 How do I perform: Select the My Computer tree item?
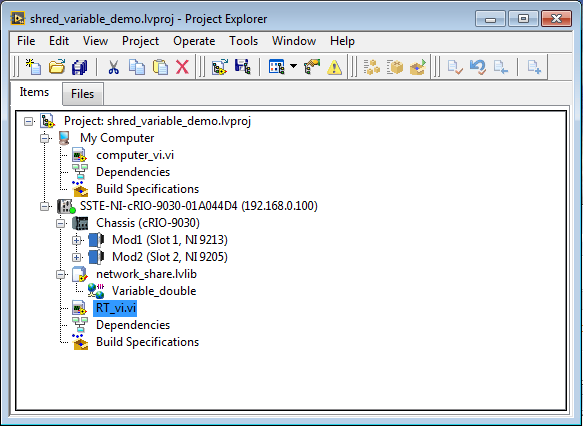[117, 138]
